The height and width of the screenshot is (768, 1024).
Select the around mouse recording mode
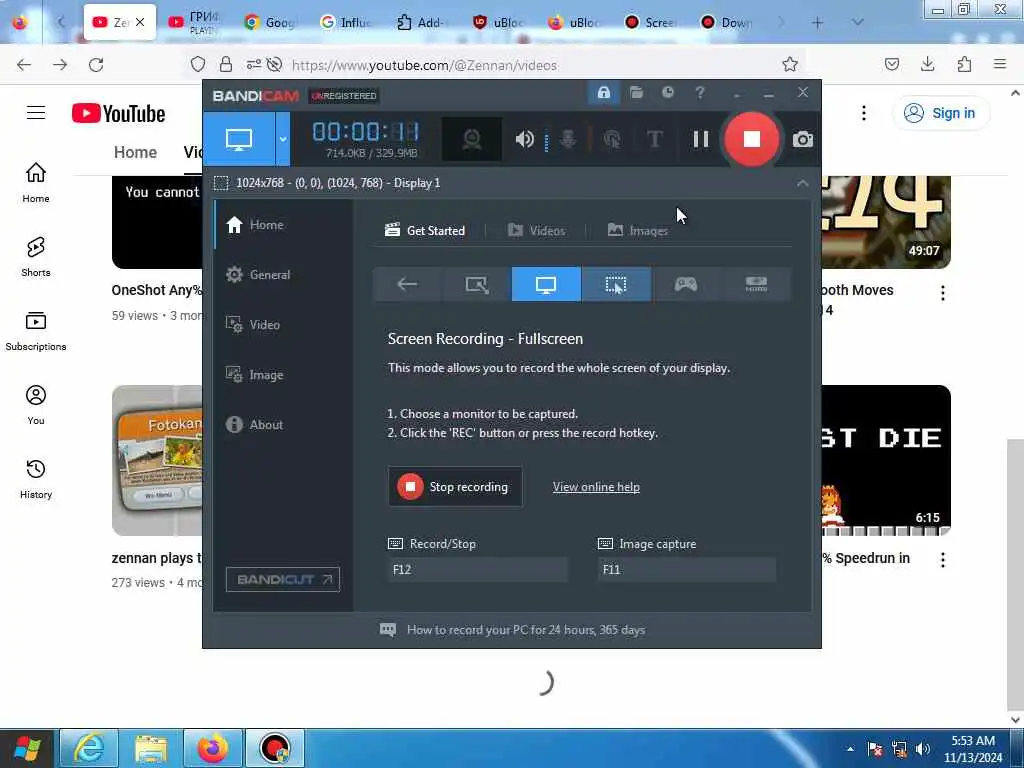[x=616, y=284]
